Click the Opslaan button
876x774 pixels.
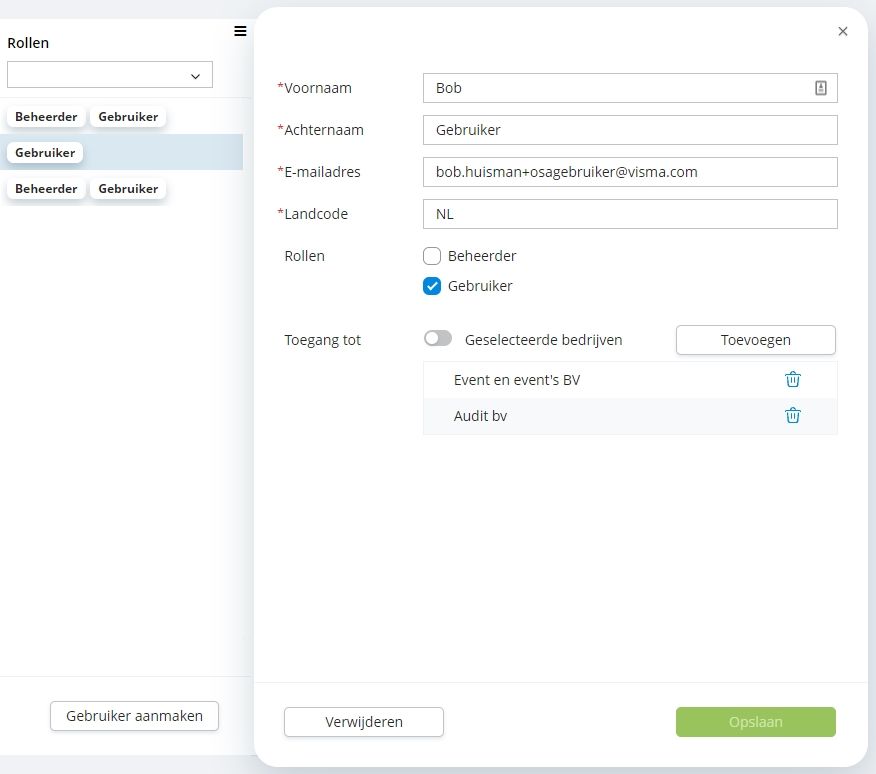pos(755,721)
